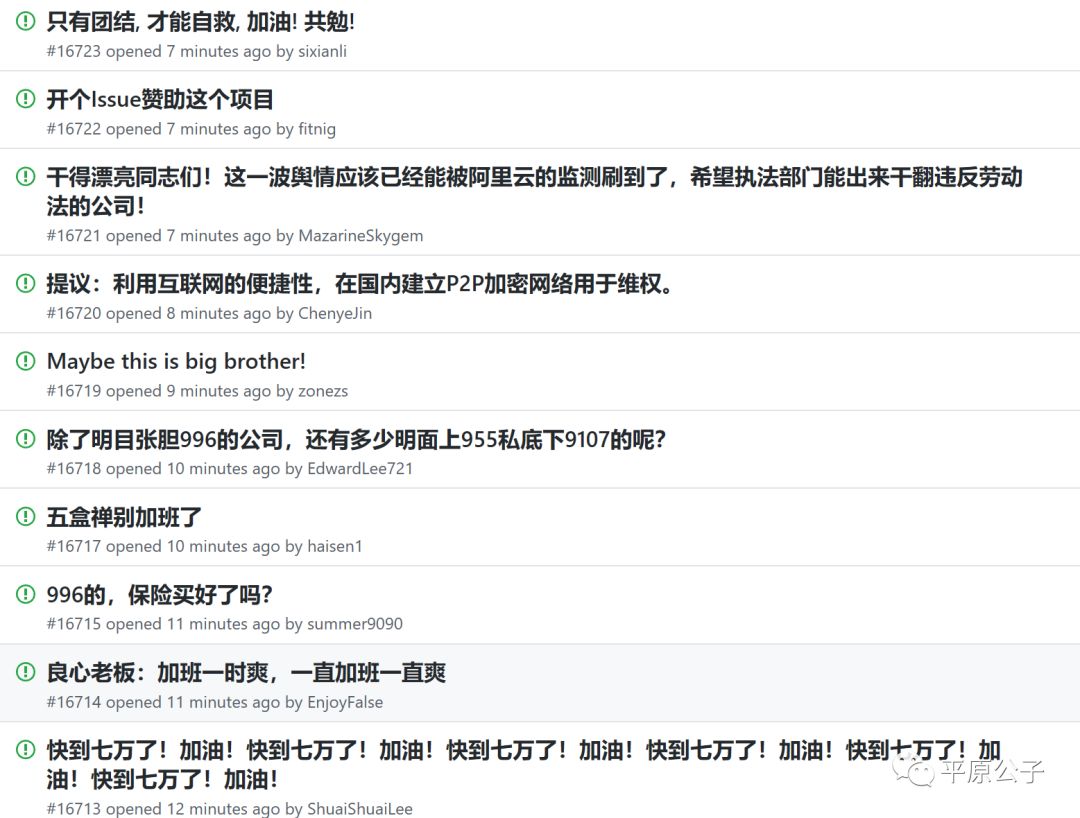Open issue '良心老板: 加班一时爽'
The height and width of the screenshot is (818, 1080).
(246, 673)
